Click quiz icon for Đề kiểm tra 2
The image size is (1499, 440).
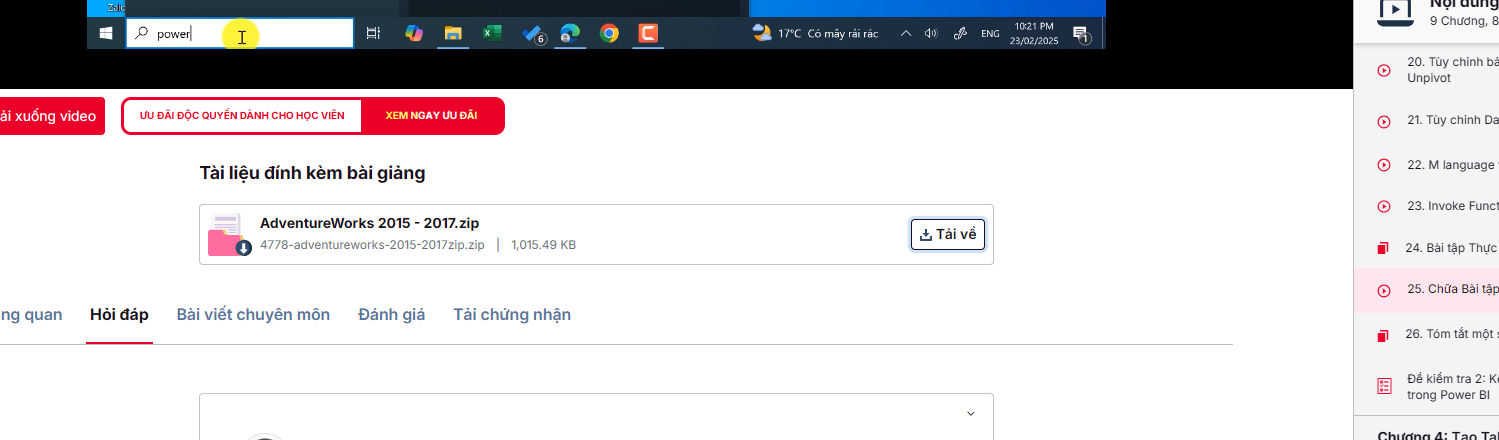1384,385
